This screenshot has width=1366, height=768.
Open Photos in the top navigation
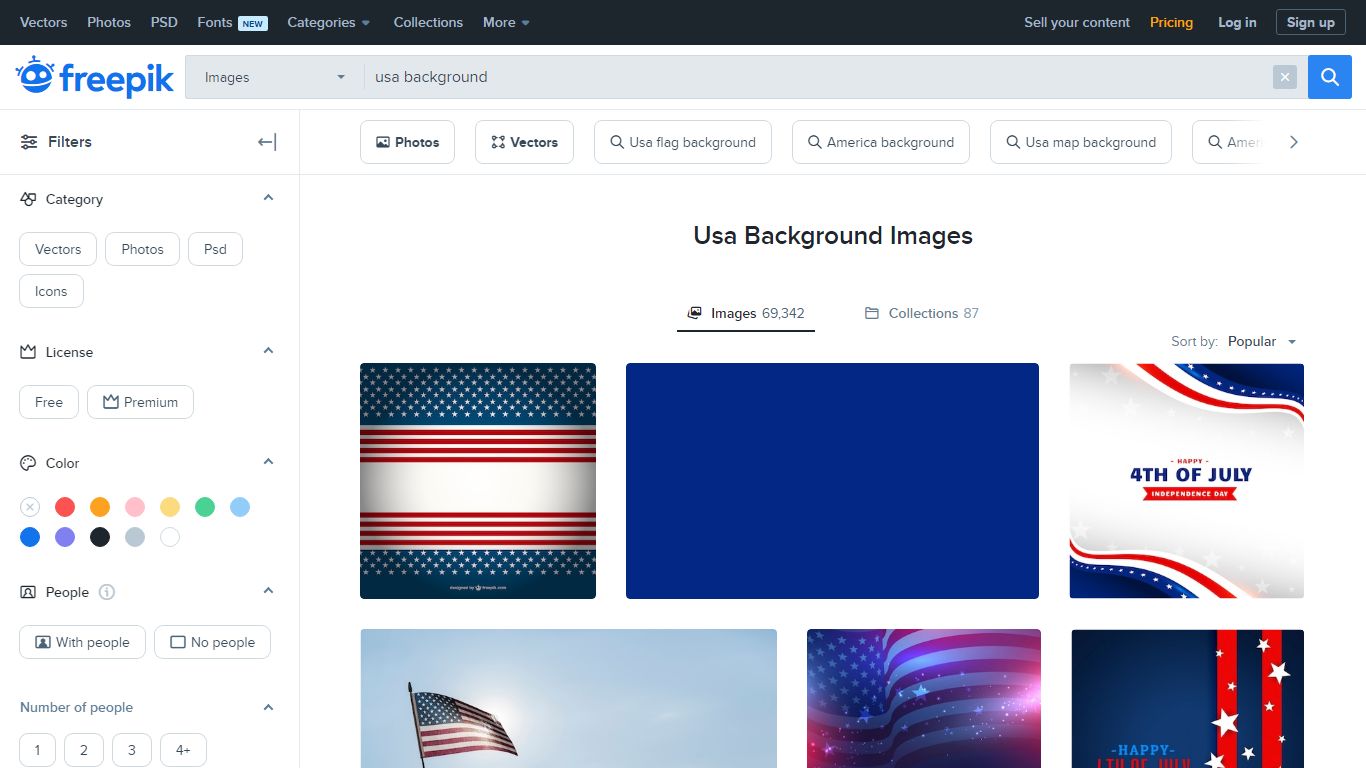pos(109,22)
